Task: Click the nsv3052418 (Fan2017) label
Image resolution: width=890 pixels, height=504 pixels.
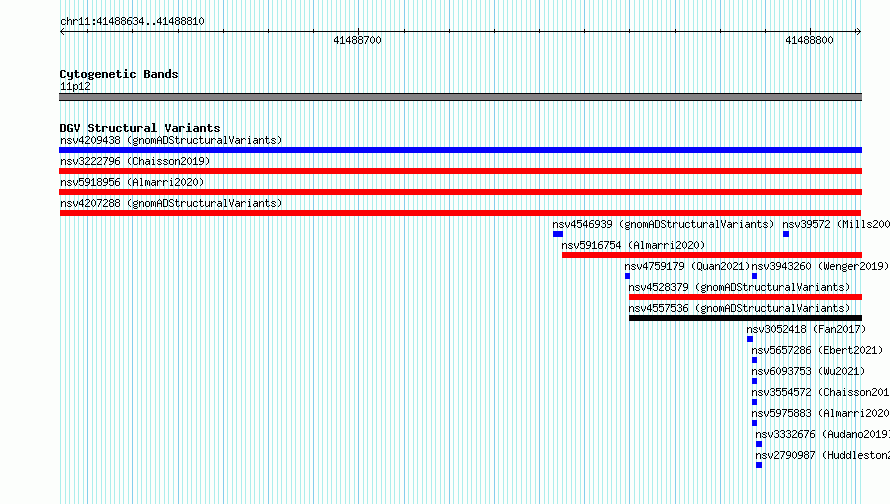Action: pos(806,329)
